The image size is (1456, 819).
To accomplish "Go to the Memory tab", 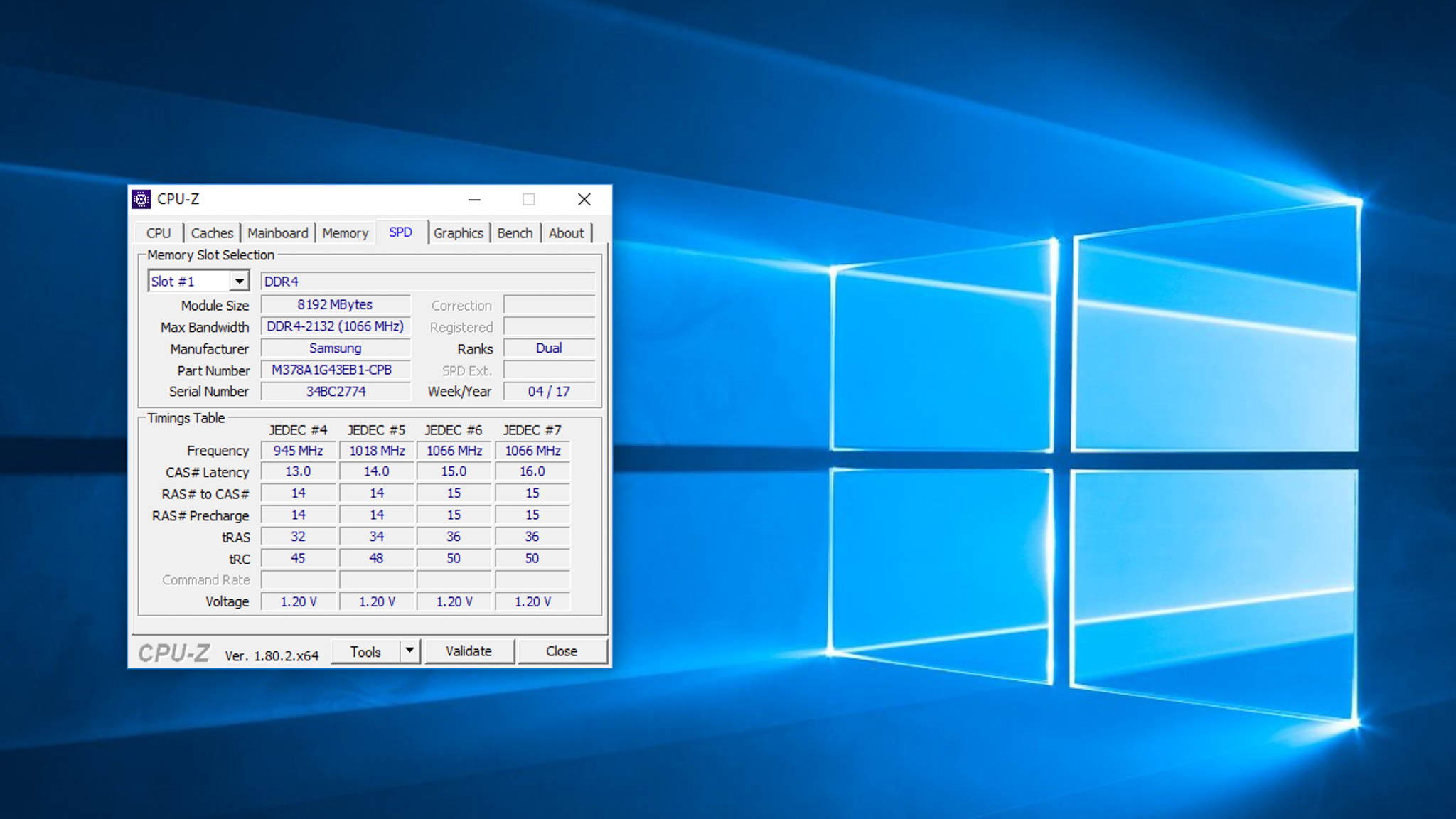I will pyautogui.click(x=345, y=233).
